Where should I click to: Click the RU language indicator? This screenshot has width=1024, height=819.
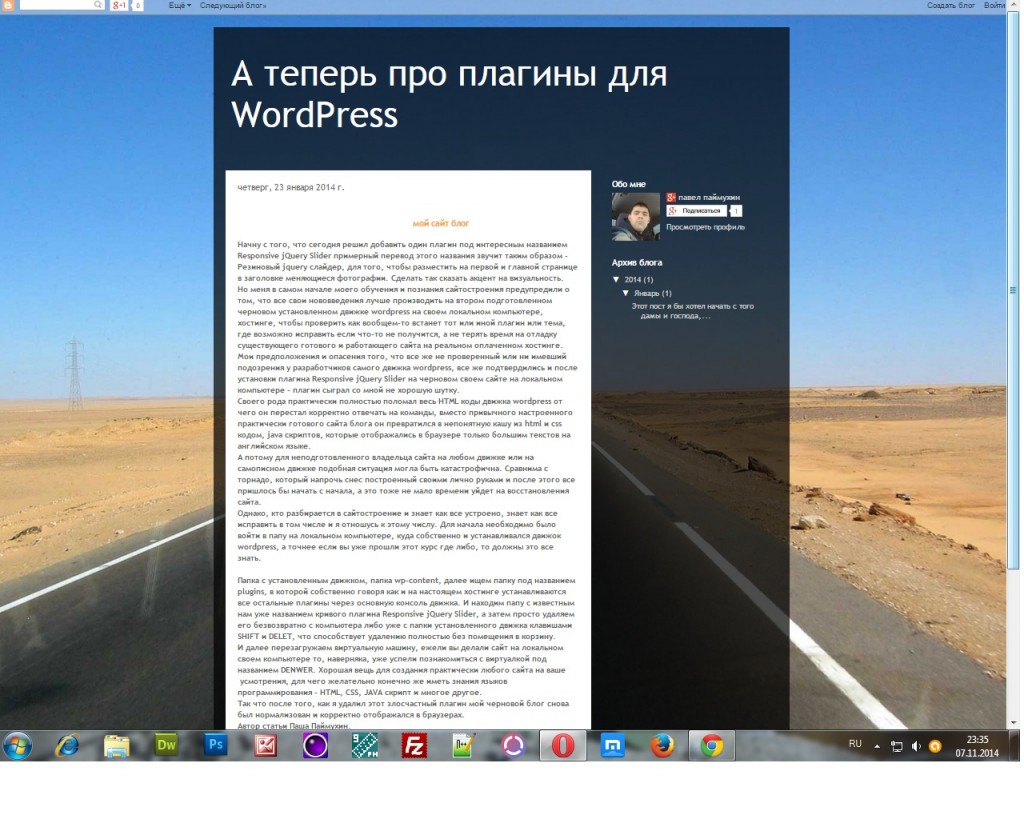855,744
